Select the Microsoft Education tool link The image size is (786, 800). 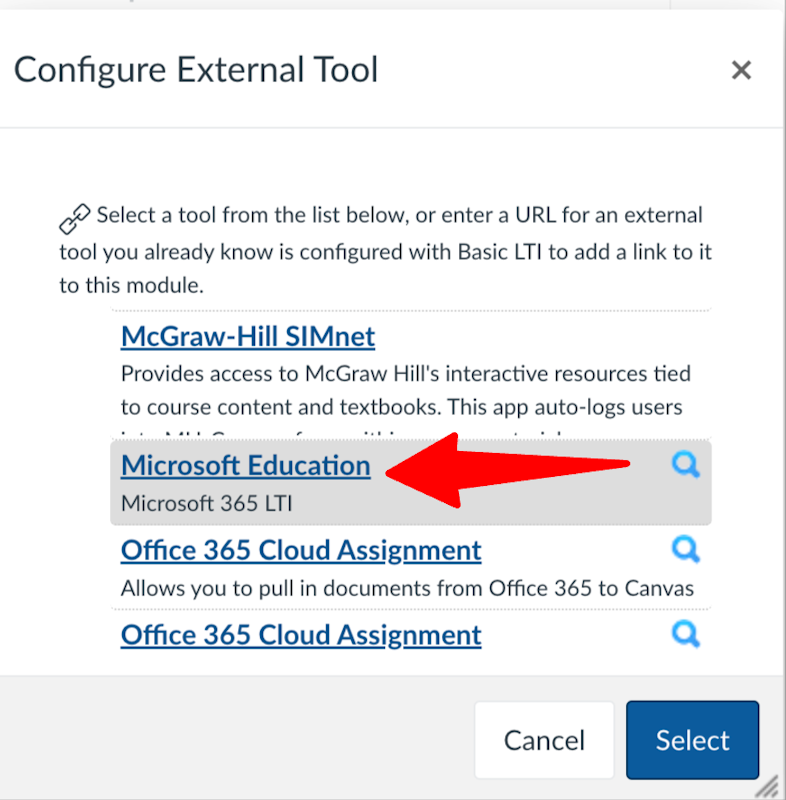[x=245, y=465]
